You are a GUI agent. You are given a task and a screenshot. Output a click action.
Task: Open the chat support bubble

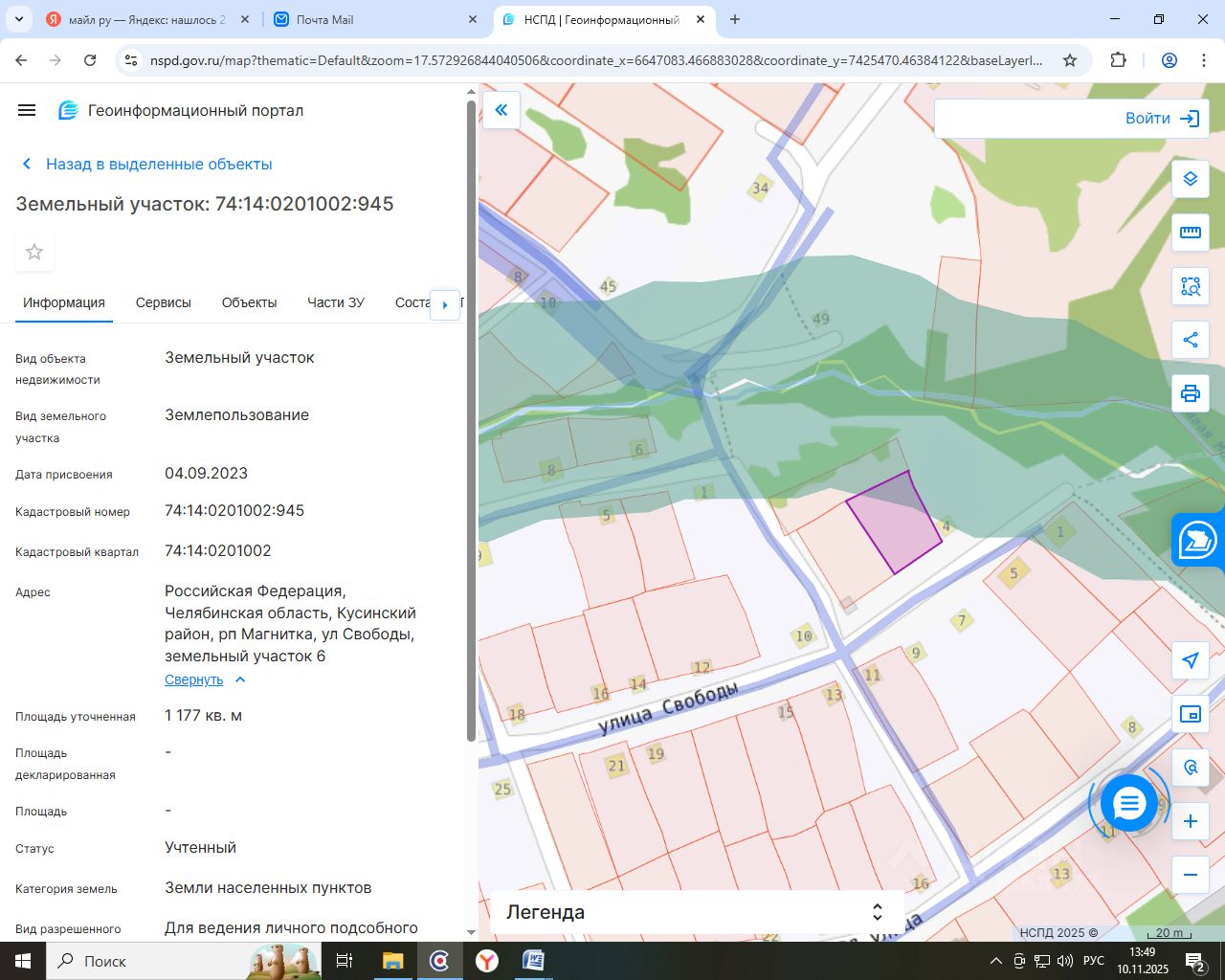1129,803
